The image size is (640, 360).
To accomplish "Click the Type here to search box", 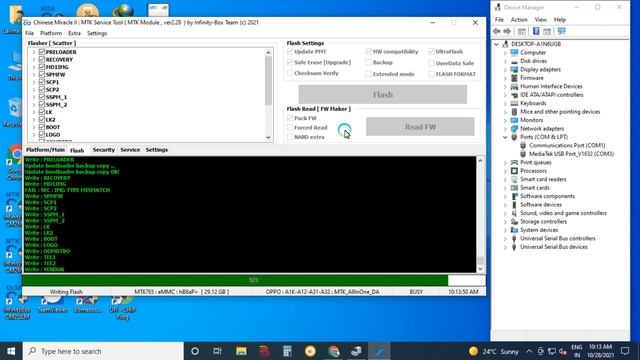I will tap(103, 351).
